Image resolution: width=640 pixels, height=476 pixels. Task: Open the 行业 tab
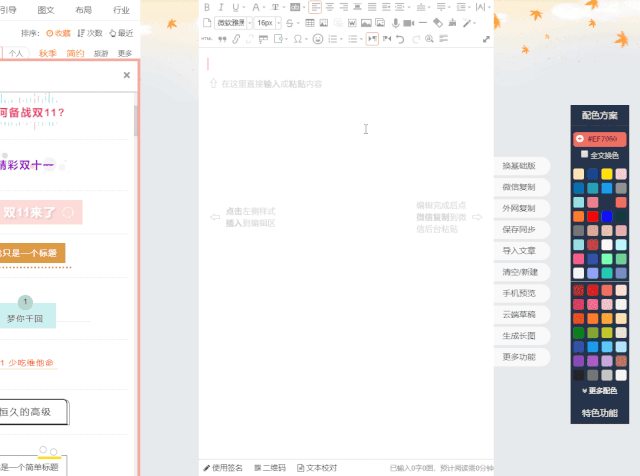click(121, 9)
